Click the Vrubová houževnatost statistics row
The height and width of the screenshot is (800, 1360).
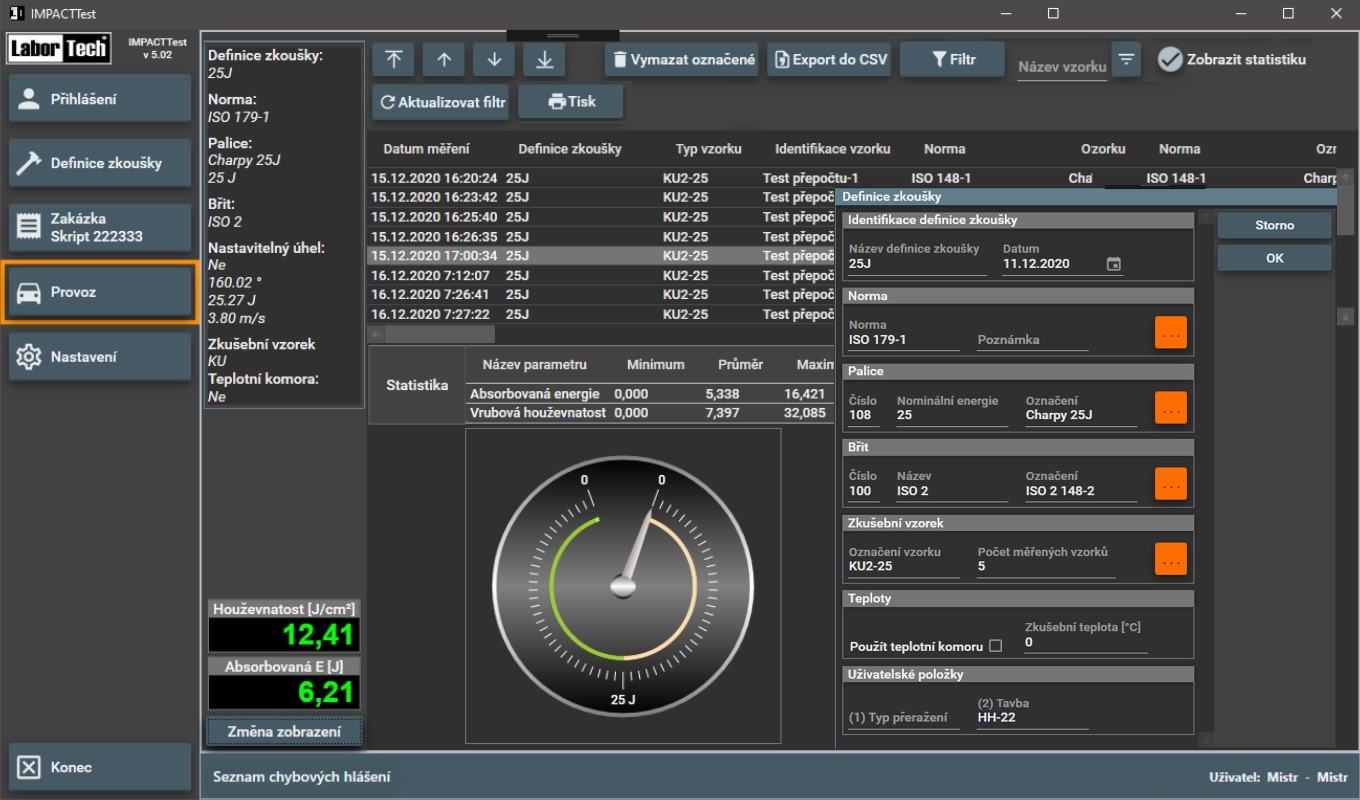(651, 412)
